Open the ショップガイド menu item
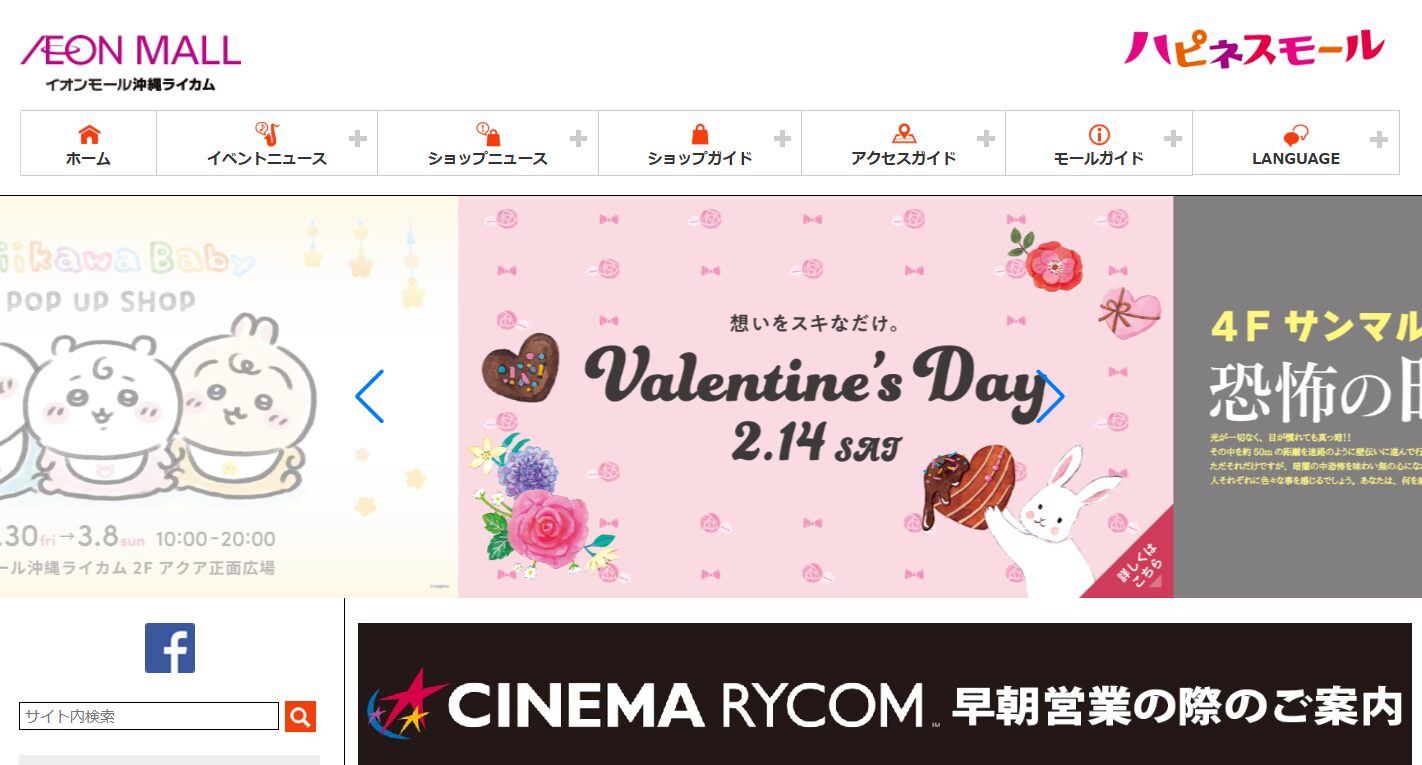 700,158
